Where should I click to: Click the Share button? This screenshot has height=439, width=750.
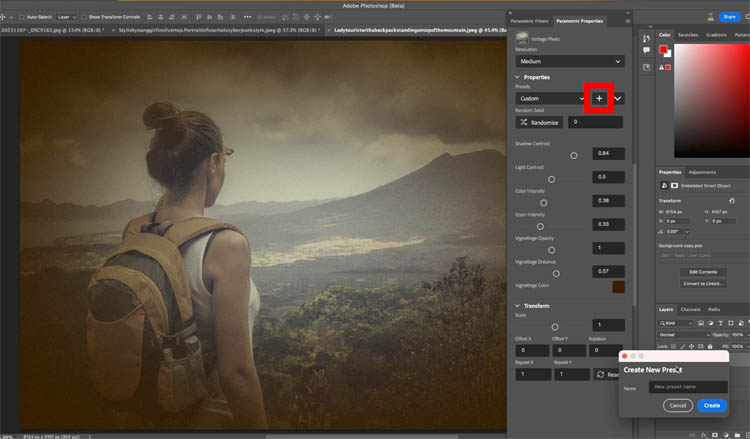click(729, 17)
